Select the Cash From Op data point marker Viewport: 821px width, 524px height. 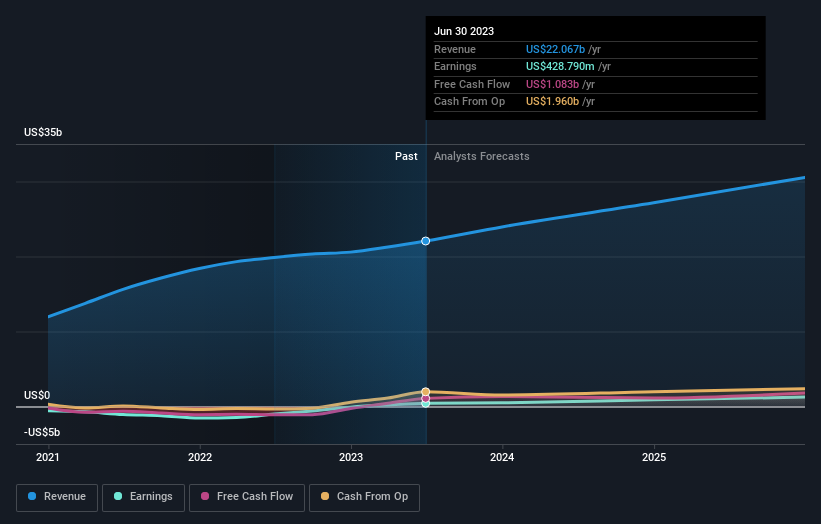(426, 392)
